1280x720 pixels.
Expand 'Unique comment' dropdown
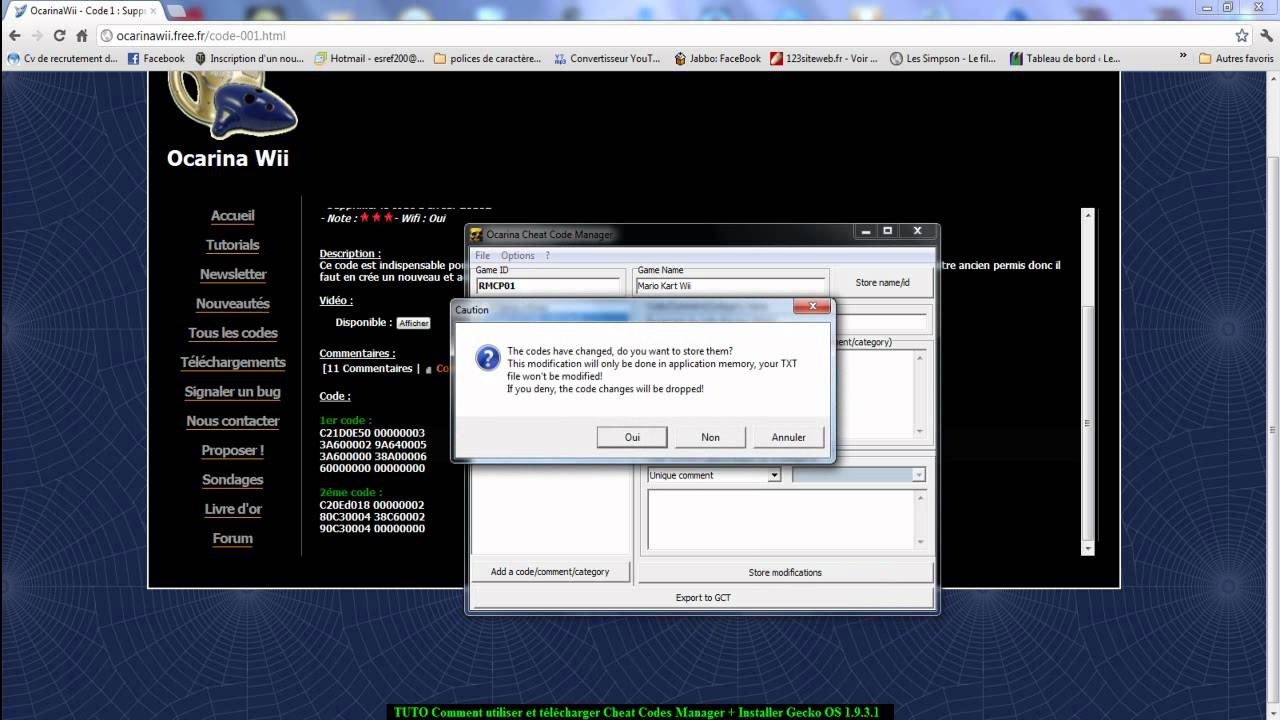[x=774, y=476]
